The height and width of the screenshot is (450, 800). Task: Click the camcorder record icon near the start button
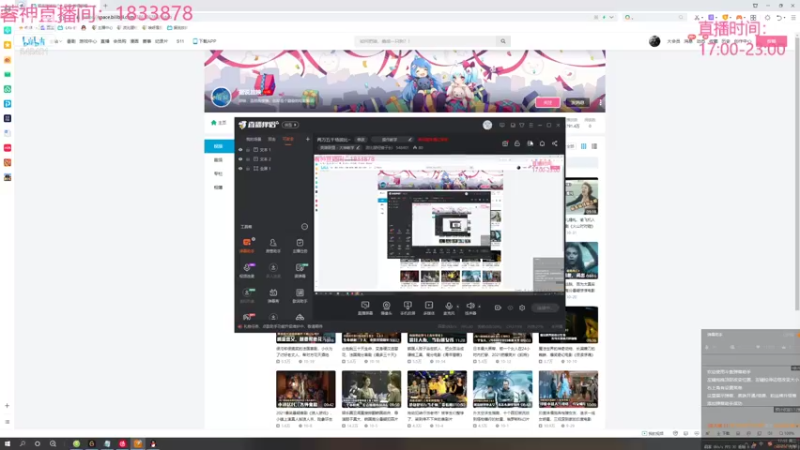[498, 308]
